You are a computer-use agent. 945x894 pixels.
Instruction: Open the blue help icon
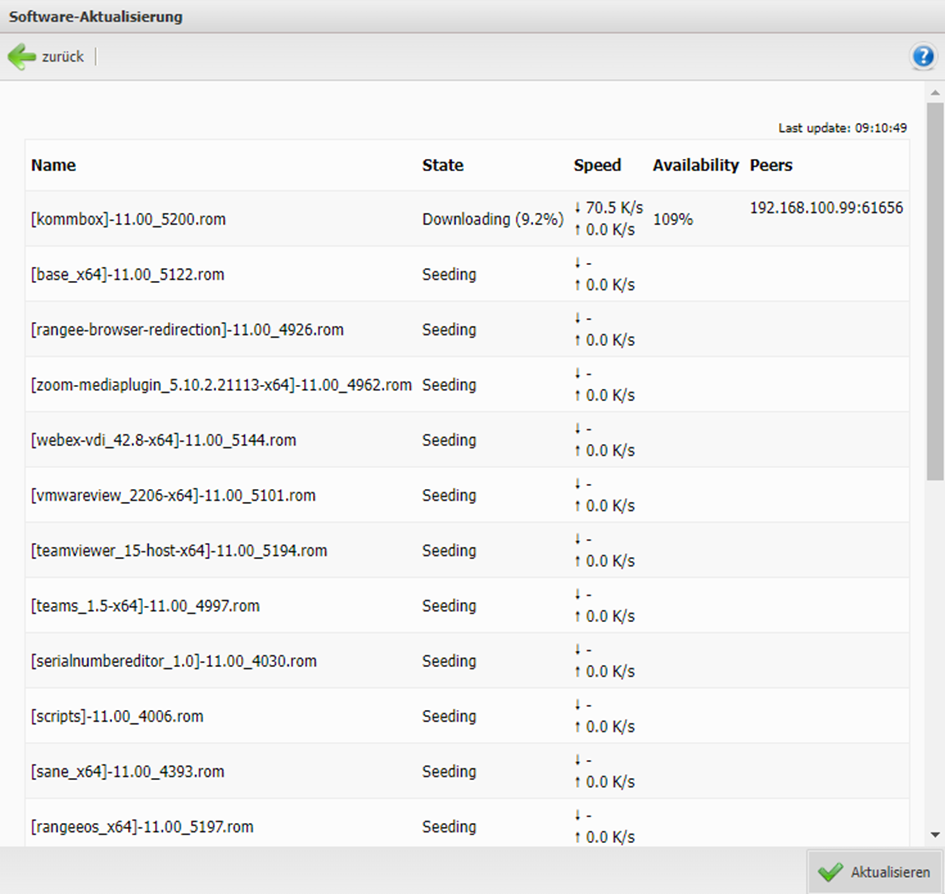[x=922, y=56]
